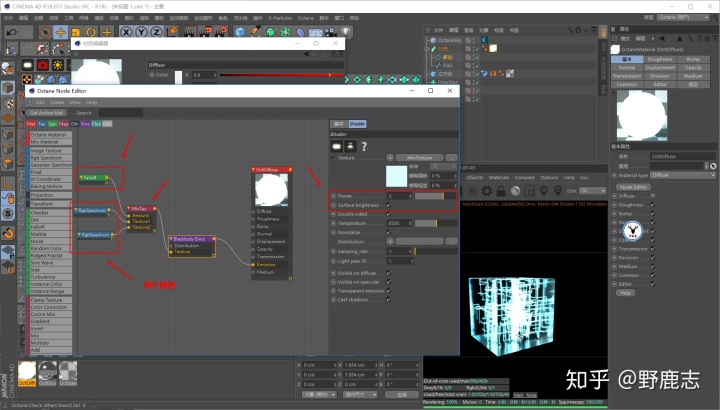
Task: Toggle X axis lock
Action: coord(126,32)
